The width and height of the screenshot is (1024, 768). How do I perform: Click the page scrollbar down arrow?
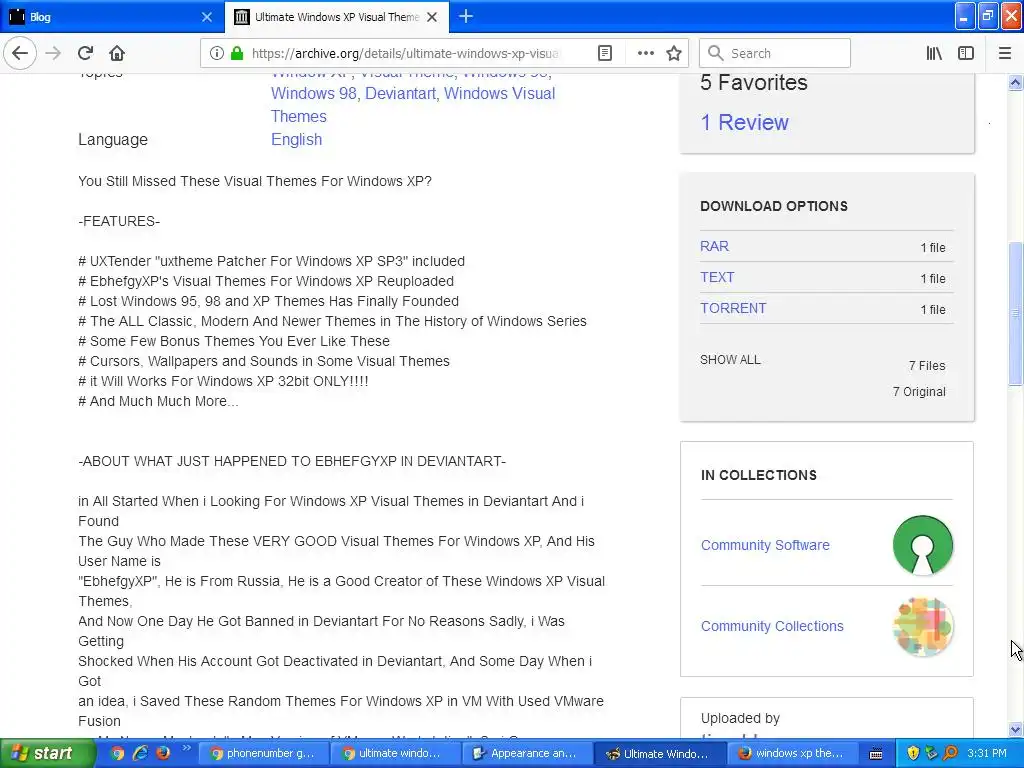1016,729
